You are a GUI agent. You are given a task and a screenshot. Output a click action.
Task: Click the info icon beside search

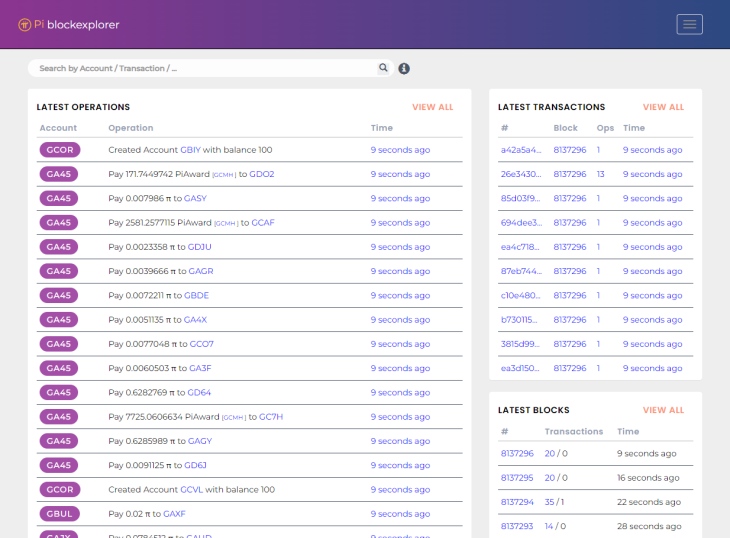tap(404, 69)
